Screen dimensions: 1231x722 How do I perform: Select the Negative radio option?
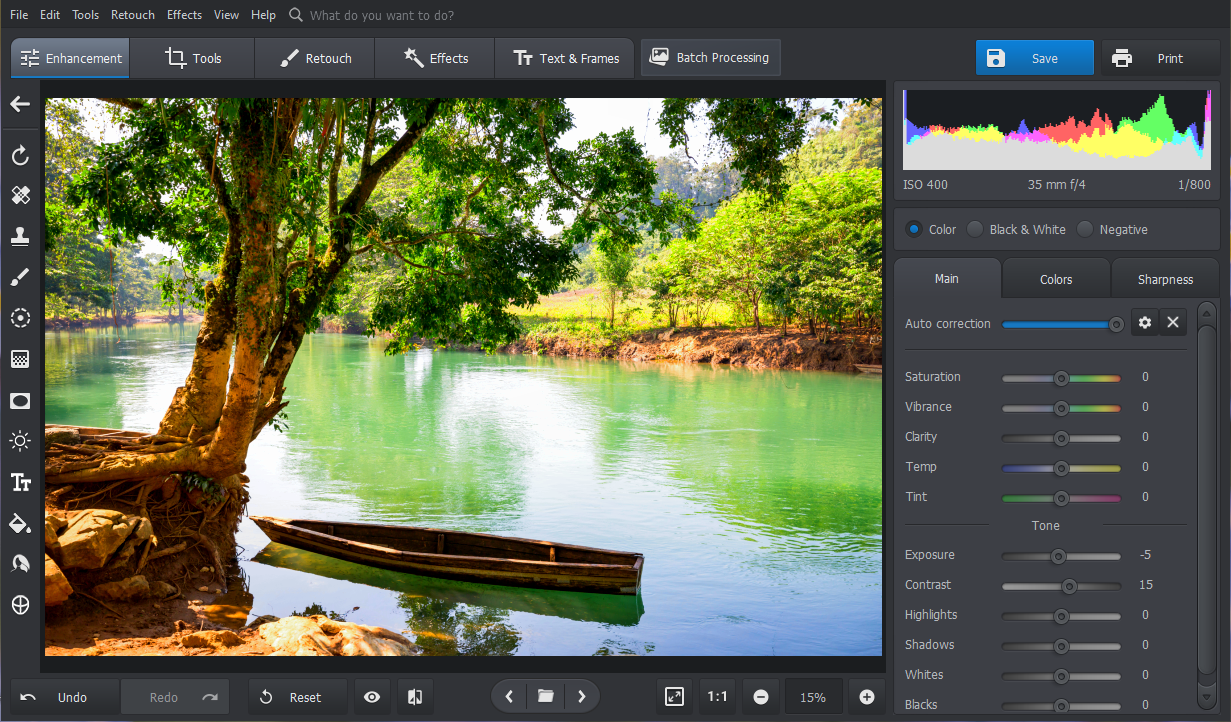(1086, 229)
